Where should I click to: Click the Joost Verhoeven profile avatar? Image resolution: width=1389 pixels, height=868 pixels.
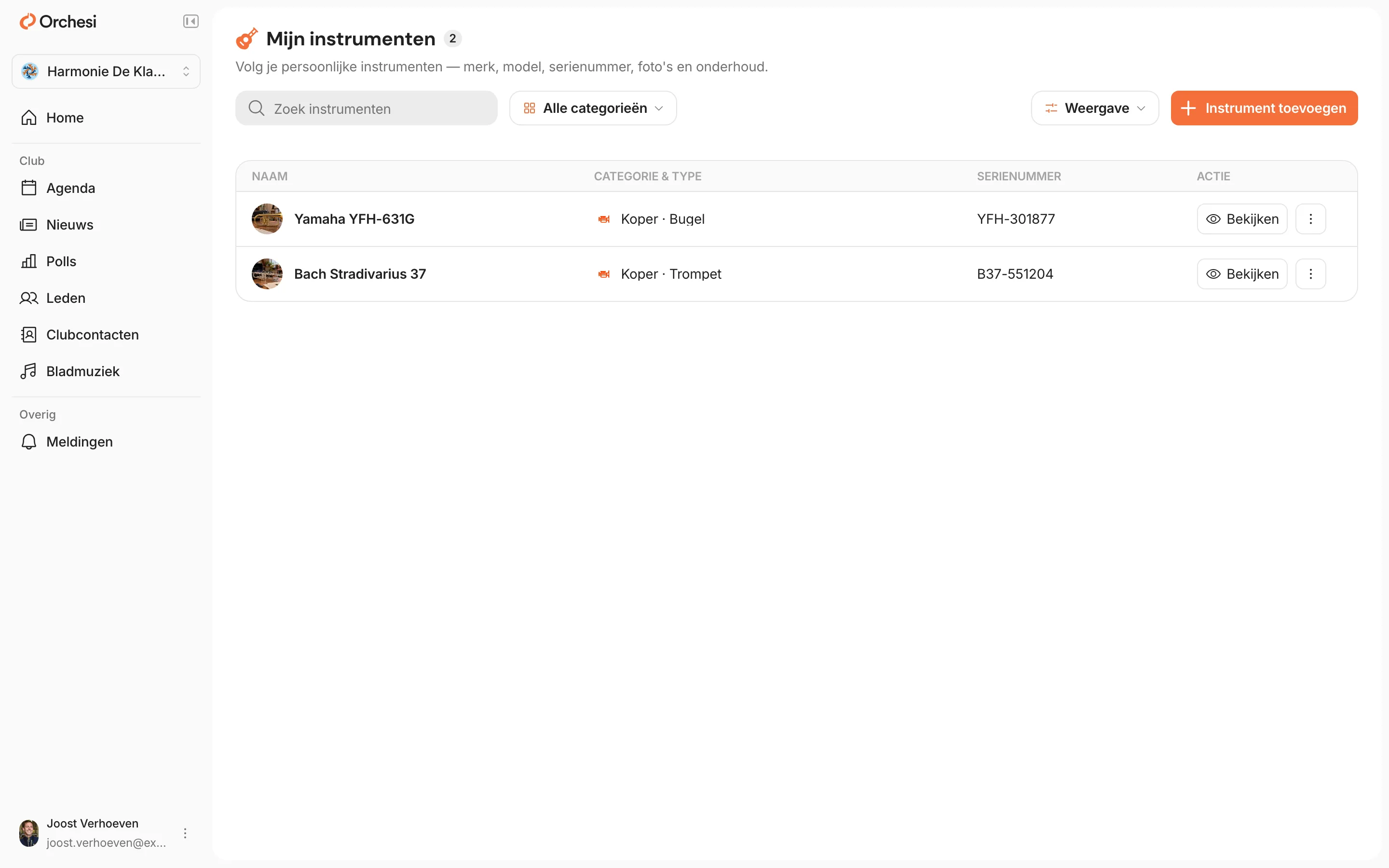(29, 833)
